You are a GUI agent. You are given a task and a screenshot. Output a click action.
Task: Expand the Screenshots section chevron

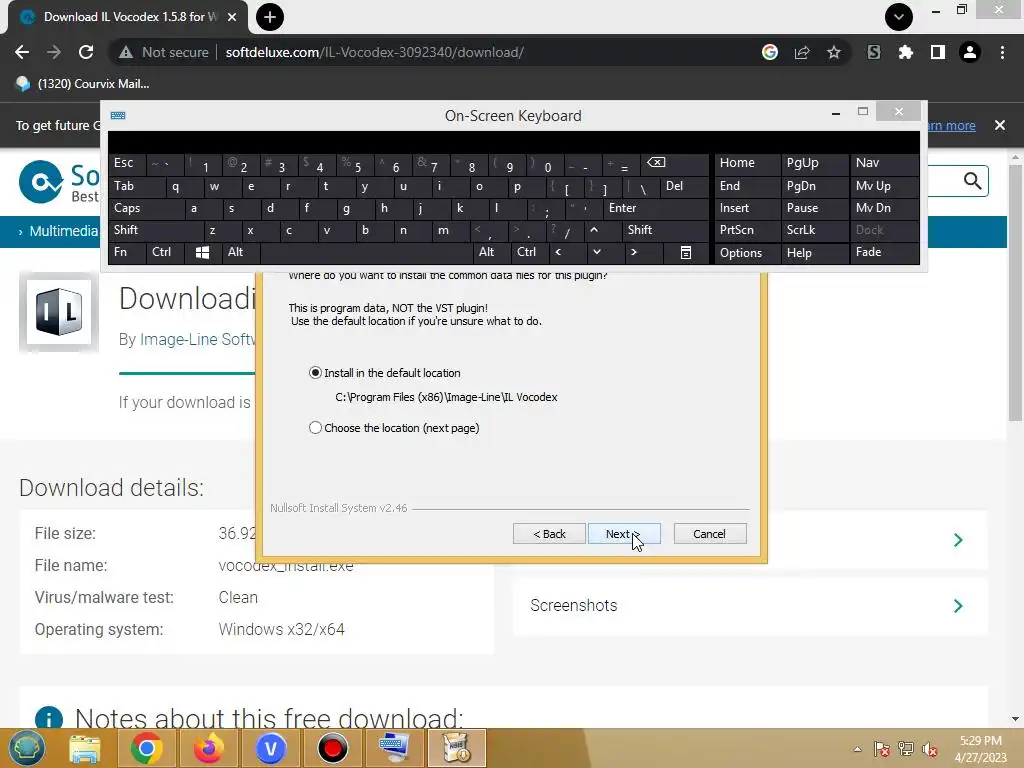click(958, 605)
